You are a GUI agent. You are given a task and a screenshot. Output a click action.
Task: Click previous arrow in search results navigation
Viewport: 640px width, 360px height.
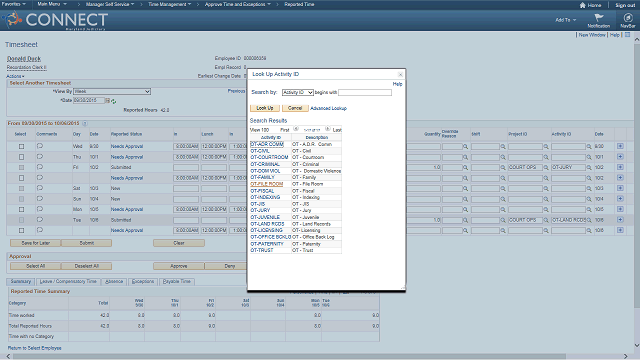pos(296,129)
